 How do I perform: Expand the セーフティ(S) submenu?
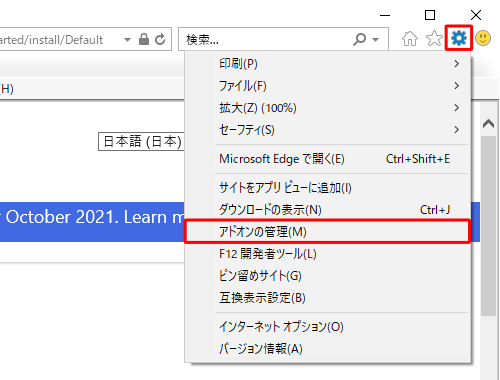point(327,130)
